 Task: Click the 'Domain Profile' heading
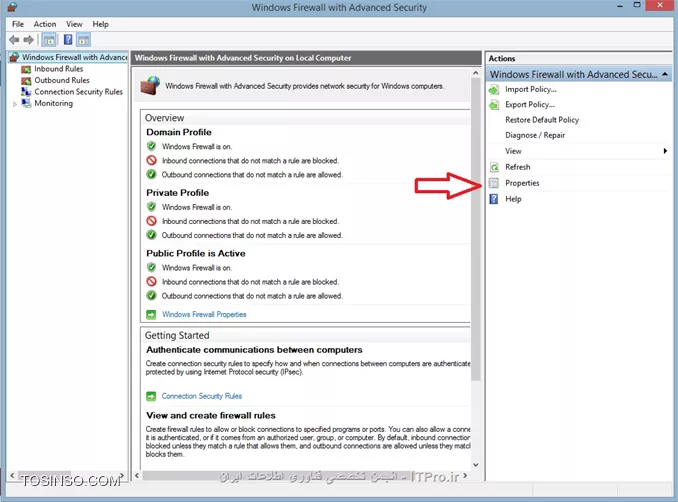179,132
